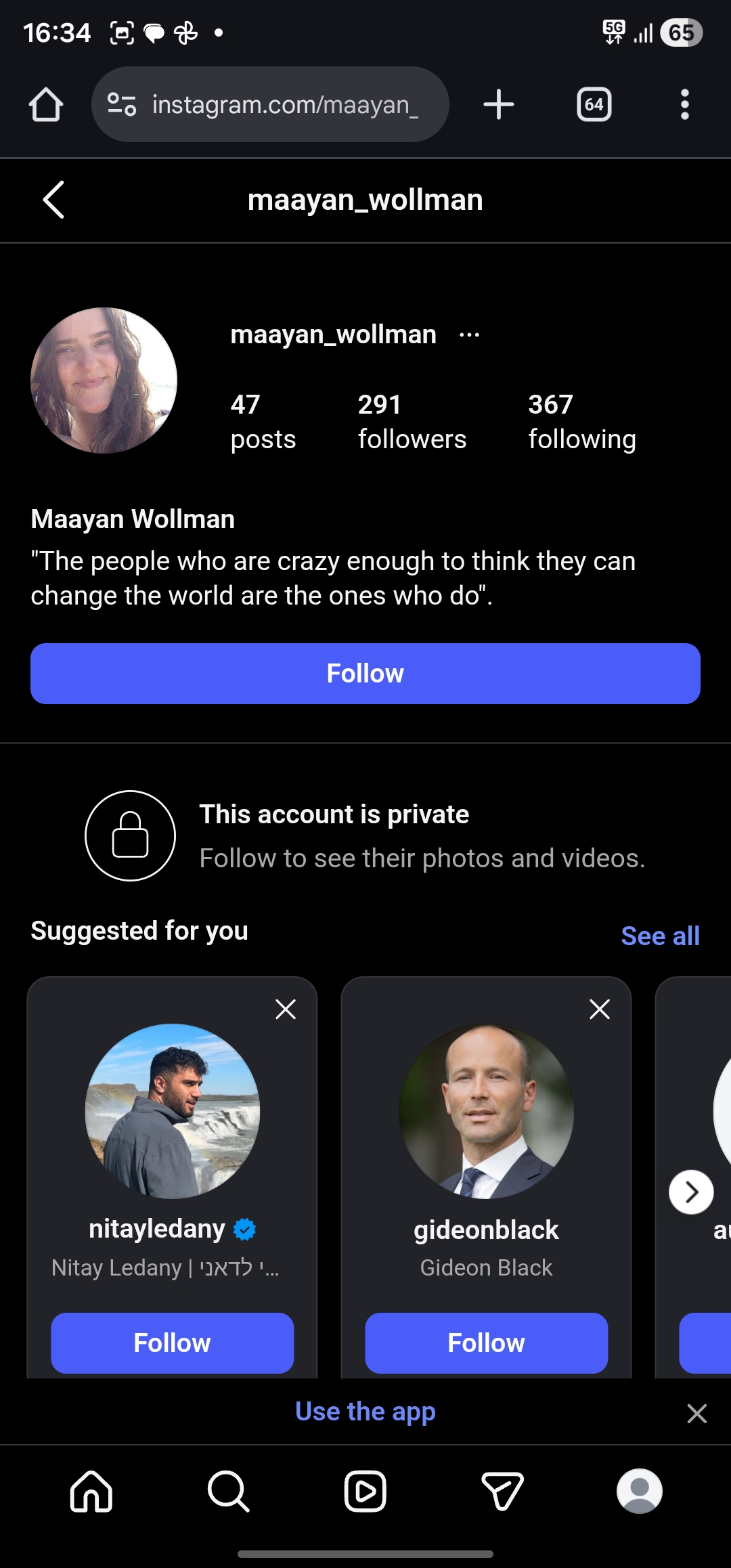This screenshot has height=1568, width=731.
Task: Dismiss the gideonblack suggestion card
Action: 600,1009
